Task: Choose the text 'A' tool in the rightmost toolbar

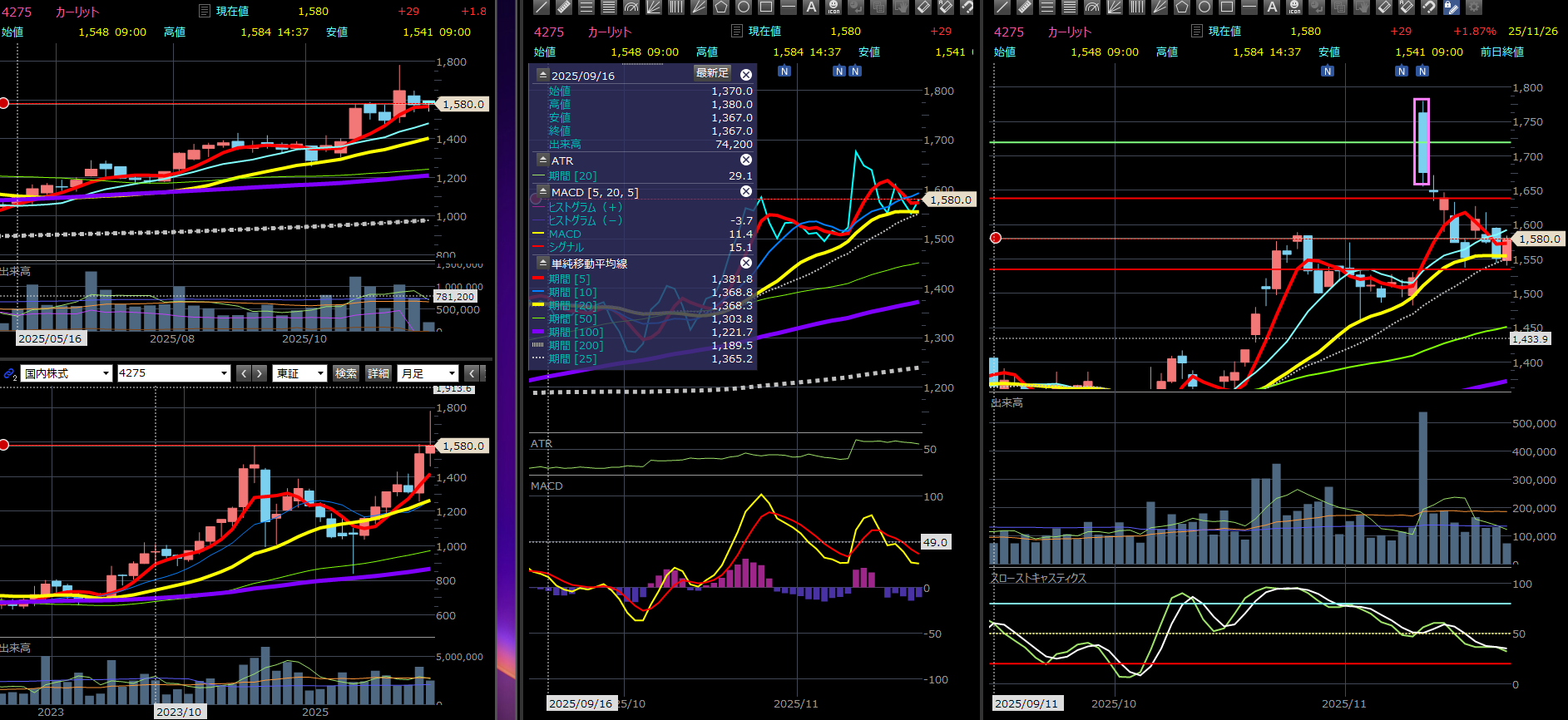Action: tap(1272, 7)
